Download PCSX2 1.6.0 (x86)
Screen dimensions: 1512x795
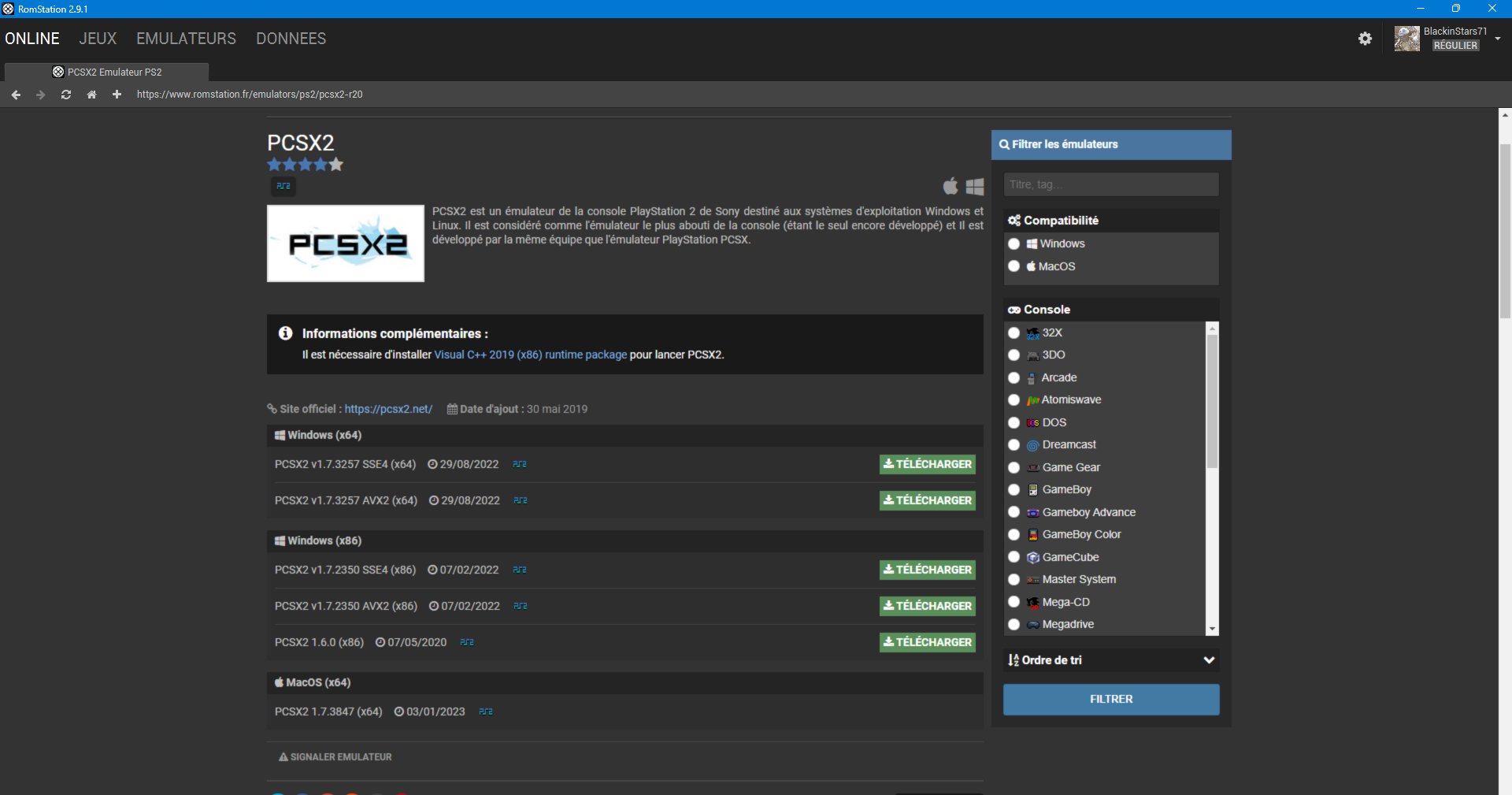tap(928, 642)
